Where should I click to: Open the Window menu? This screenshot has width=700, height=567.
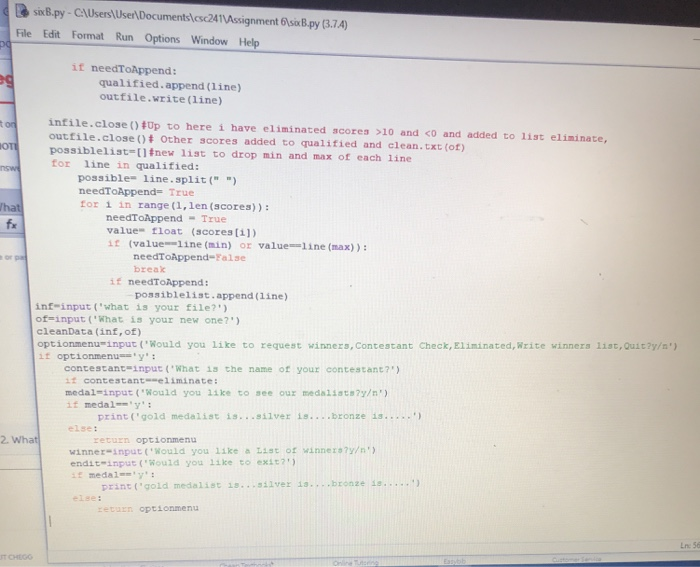pos(209,41)
